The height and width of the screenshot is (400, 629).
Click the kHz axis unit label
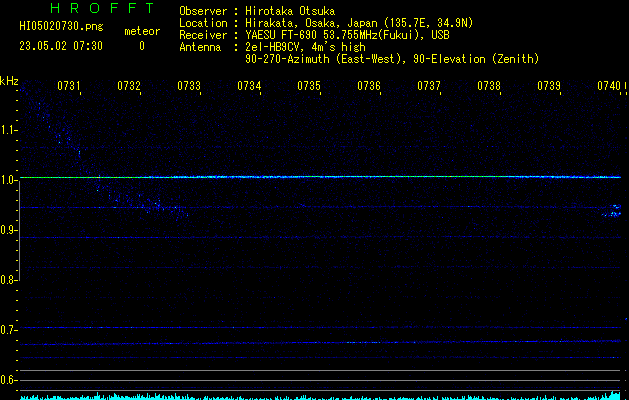(9, 81)
